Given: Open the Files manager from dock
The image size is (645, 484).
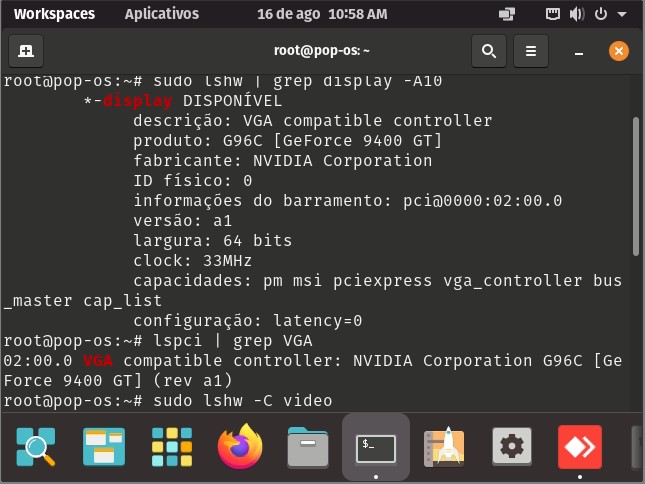Looking at the screenshot, I should [x=308, y=447].
